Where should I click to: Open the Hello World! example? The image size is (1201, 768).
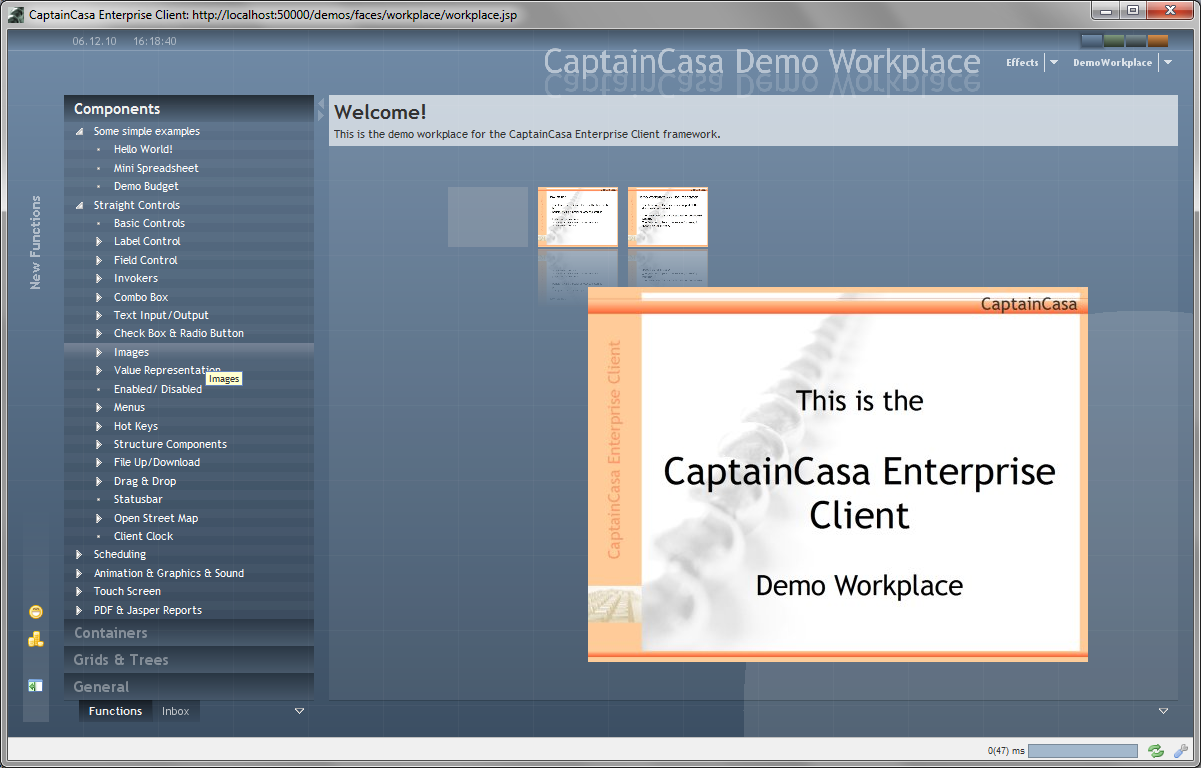(x=143, y=149)
